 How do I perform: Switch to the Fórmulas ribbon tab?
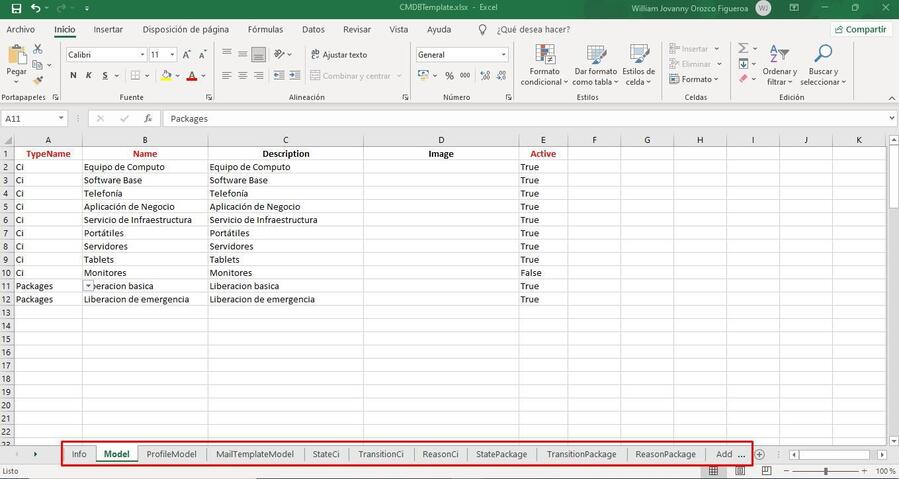(x=265, y=29)
